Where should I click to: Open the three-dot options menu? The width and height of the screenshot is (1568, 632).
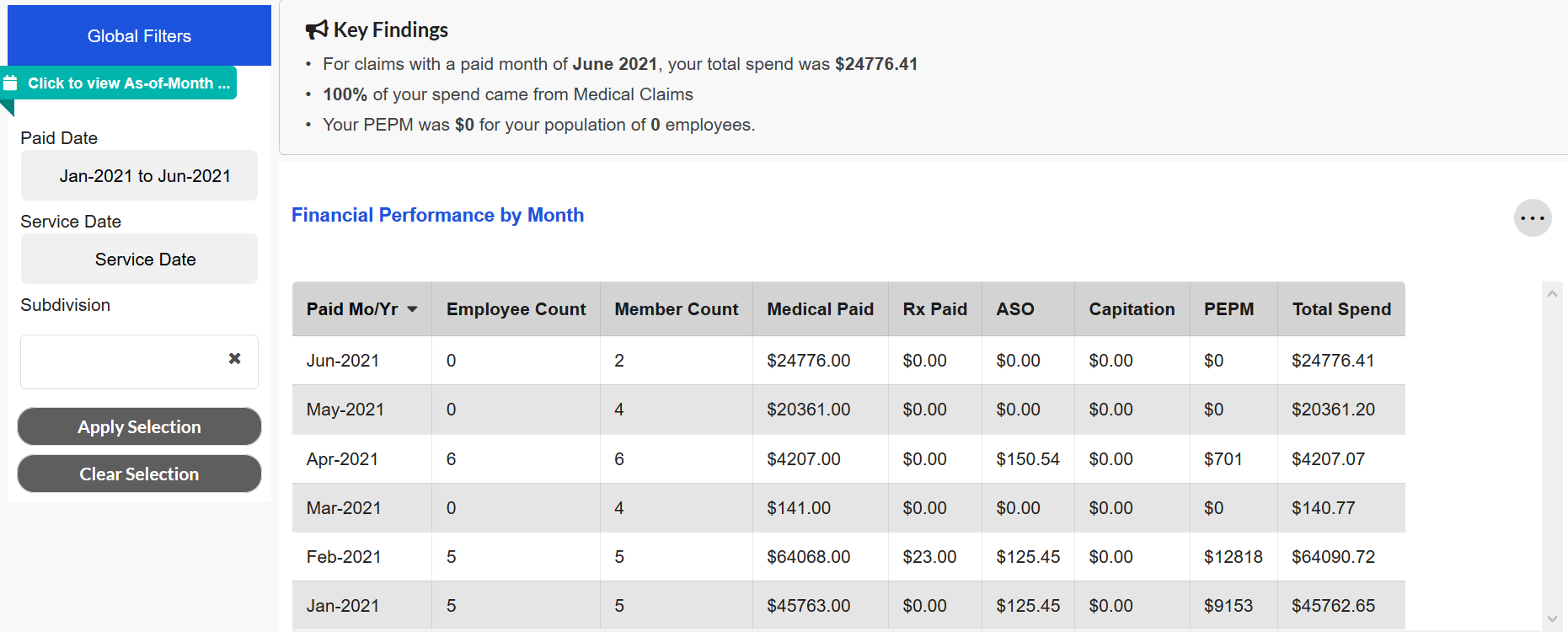(x=1532, y=218)
